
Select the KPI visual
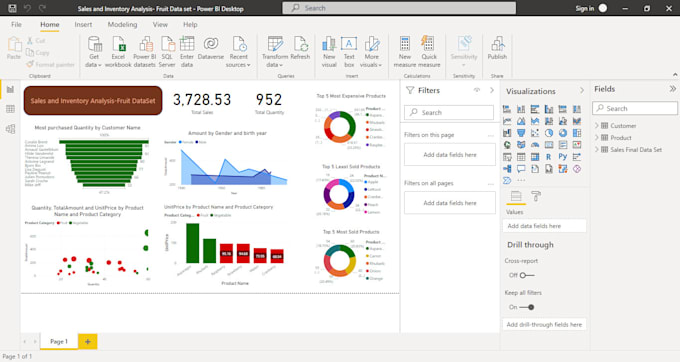577,145
